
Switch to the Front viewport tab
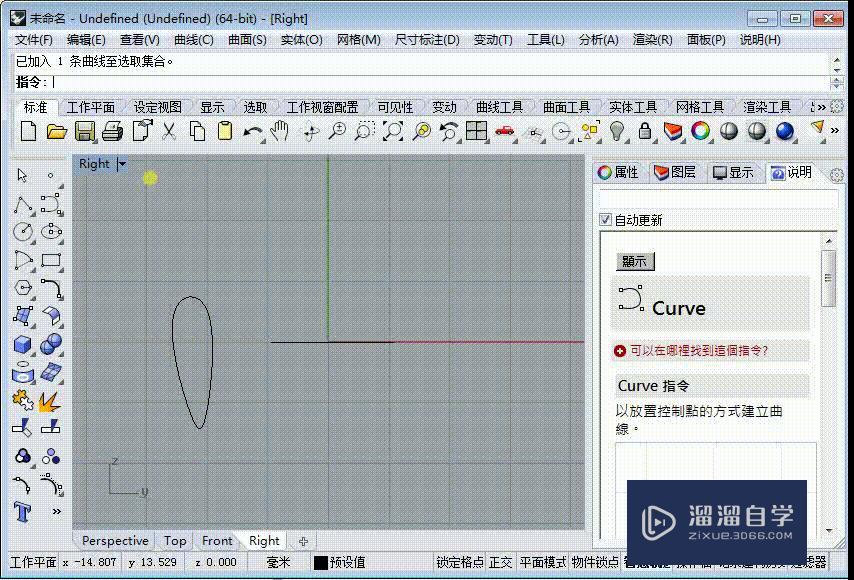[217, 541]
